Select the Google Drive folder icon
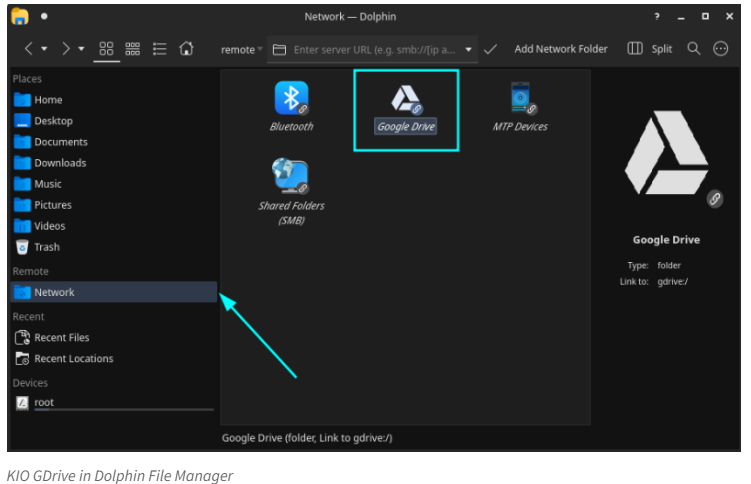 (405, 98)
